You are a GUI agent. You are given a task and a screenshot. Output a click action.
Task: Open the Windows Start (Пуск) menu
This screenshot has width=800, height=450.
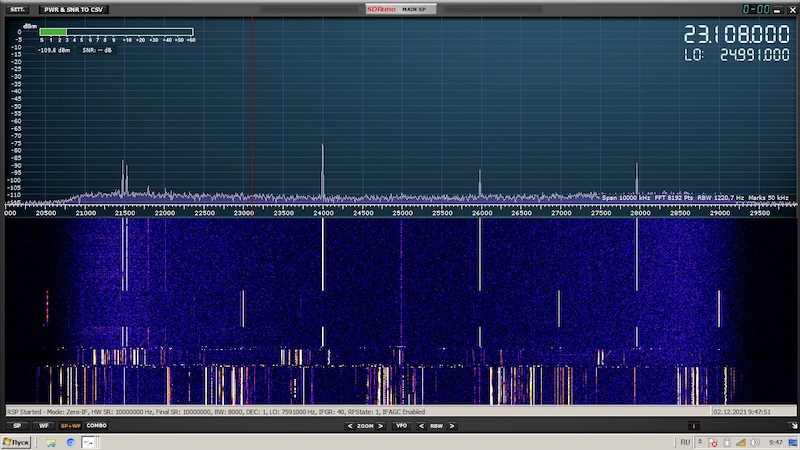coord(17,441)
